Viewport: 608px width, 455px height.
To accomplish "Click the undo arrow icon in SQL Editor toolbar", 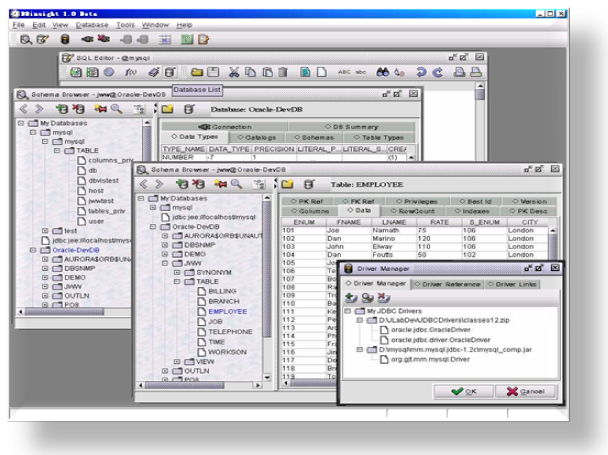I will [x=421, y=72].
